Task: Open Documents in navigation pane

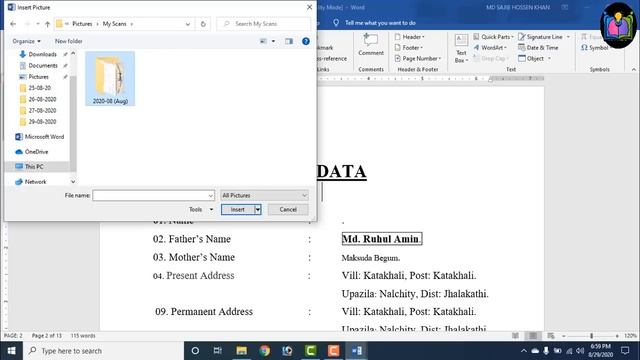Action: click(x=43, y=66)
